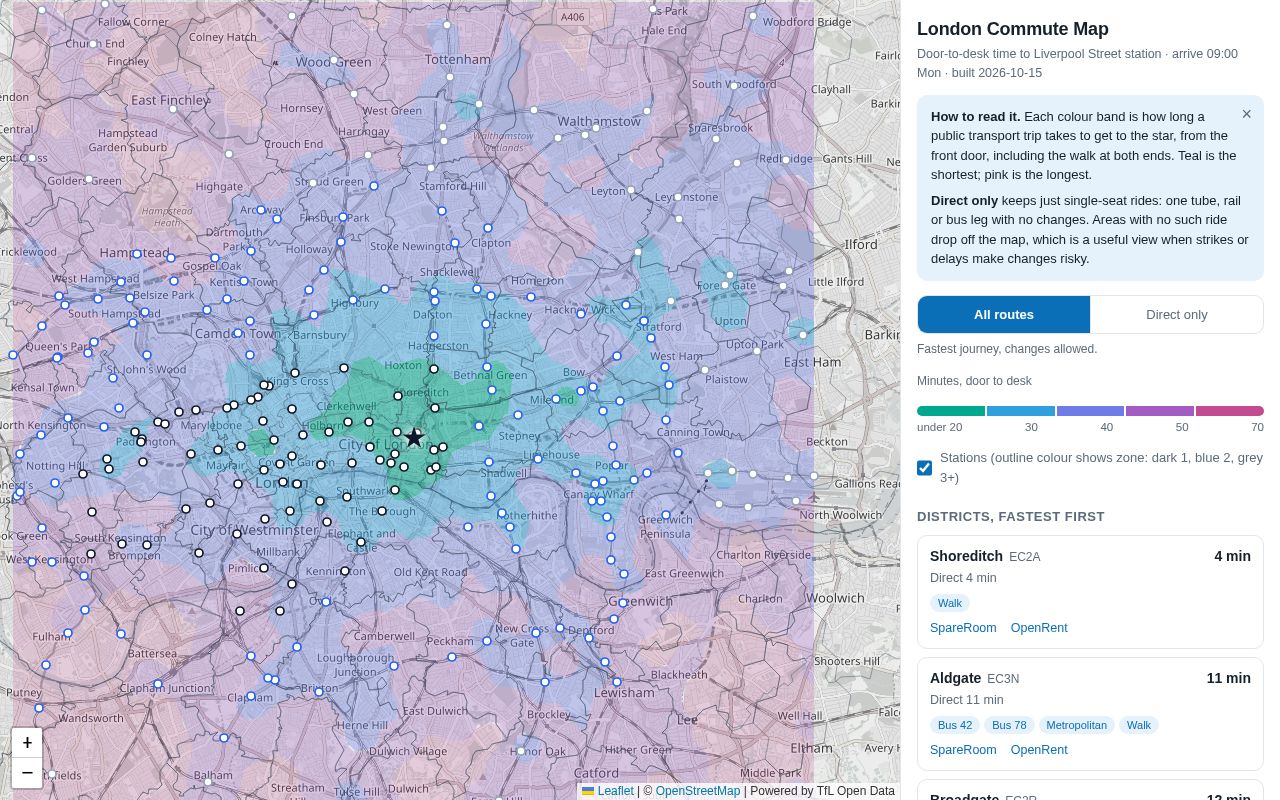This screenshot has width=1280, height=800.
Task: Zoom out of the commute map
Action: tap(27, 773)
